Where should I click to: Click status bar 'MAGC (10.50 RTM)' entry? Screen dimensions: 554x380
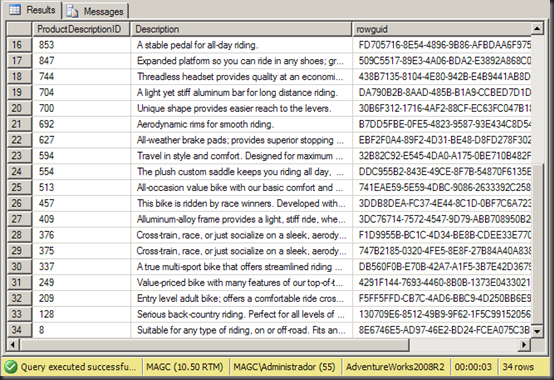185,367
